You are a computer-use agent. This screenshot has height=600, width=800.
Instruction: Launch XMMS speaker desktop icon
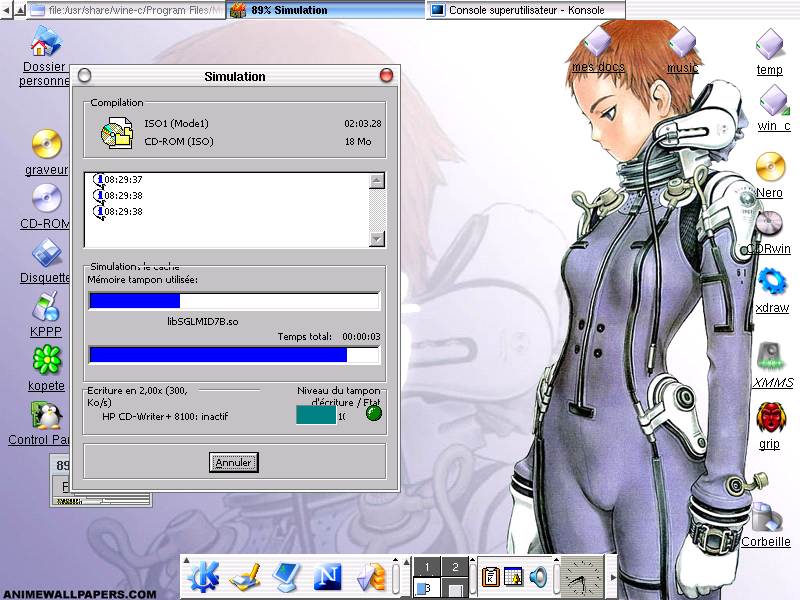(x=771, y=356)
